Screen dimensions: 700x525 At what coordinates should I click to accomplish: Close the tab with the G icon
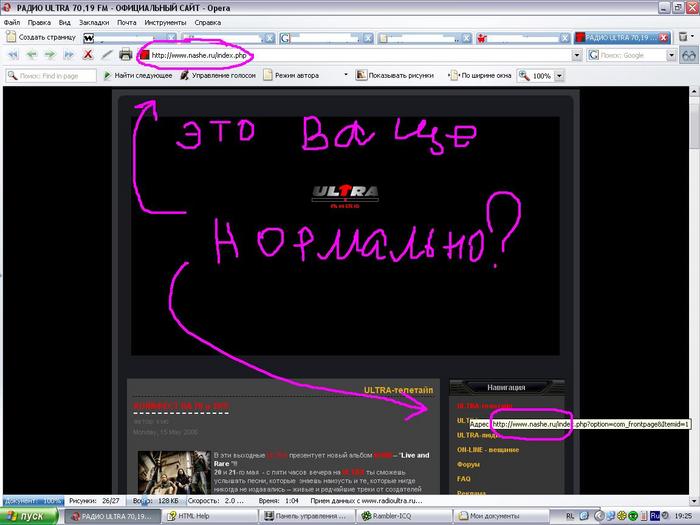click(368, 38)
